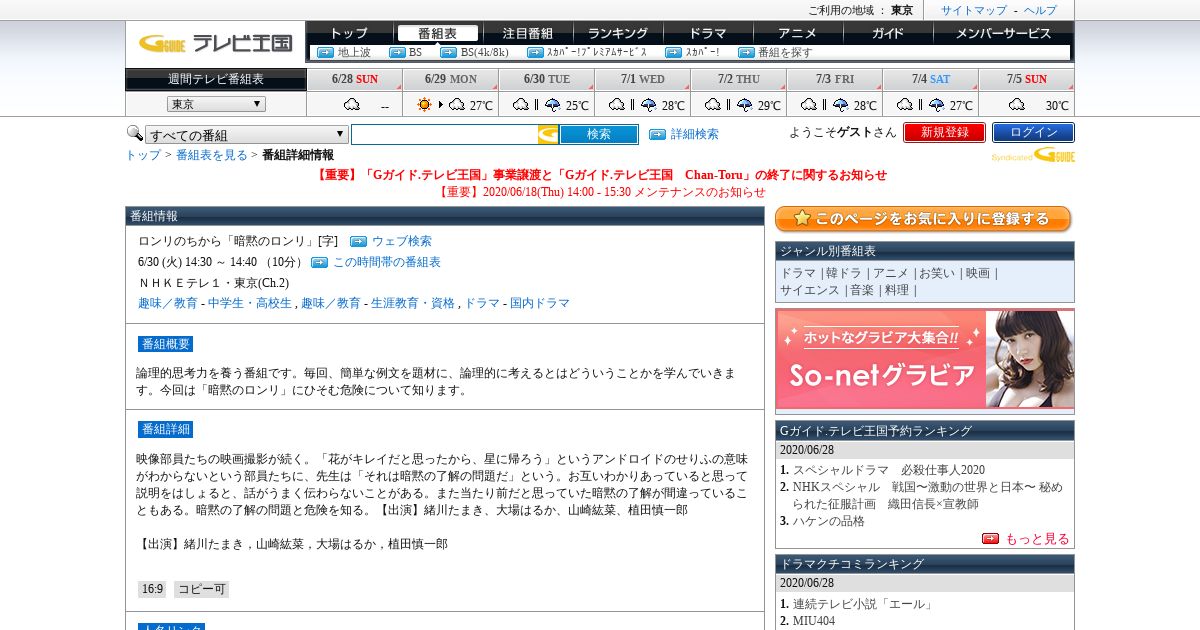Click the magnifier icon beside the search dropdown
The height and width of the screenshot is (630, 1200).
(x=134, y=133)
